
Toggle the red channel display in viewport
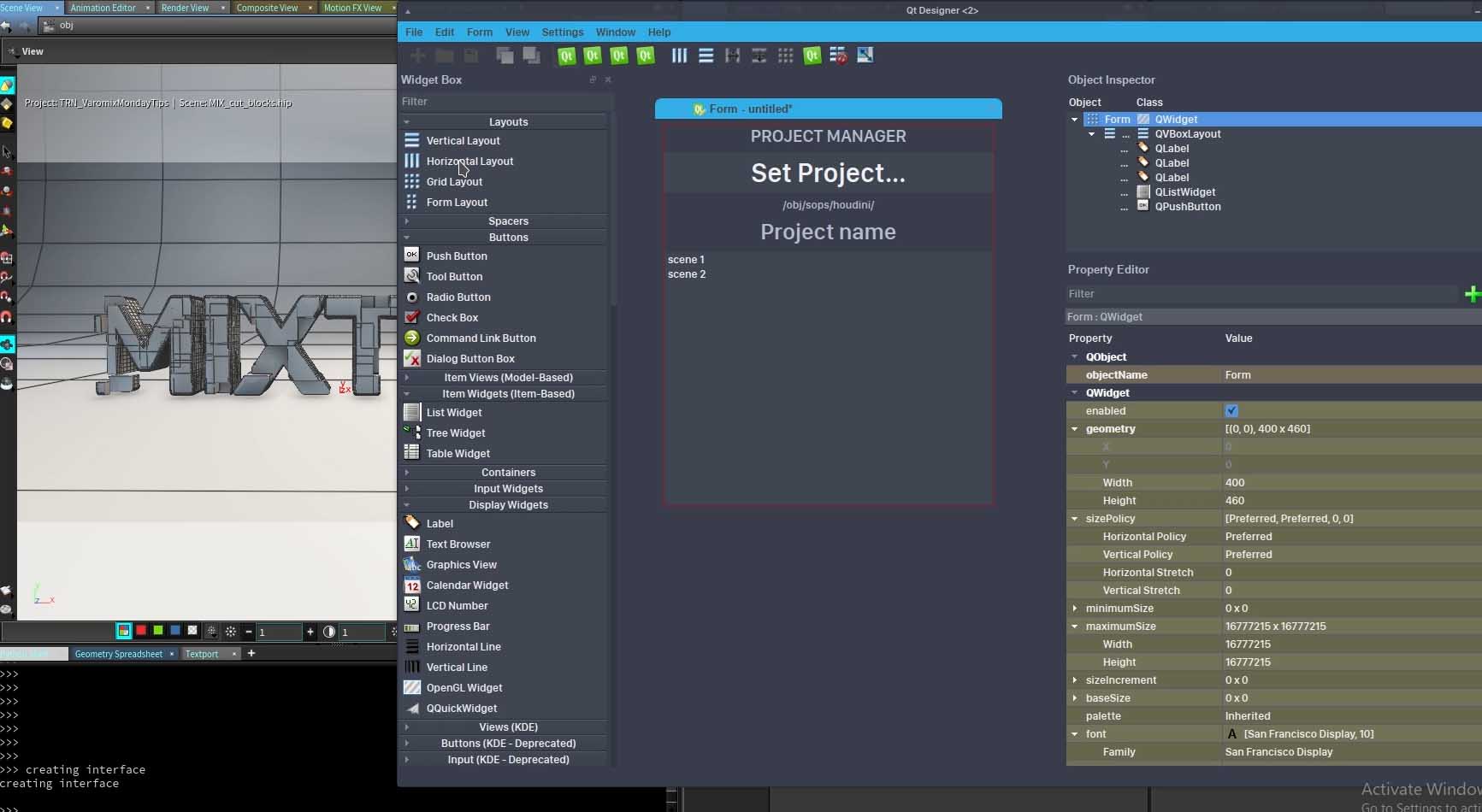click(141, 631)
